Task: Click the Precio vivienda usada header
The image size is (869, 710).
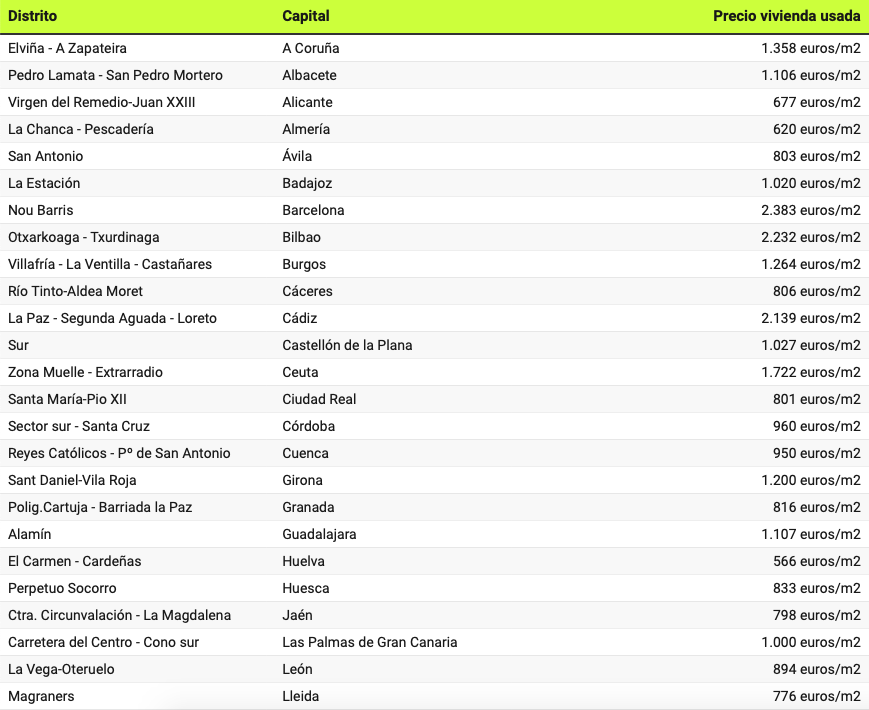Action: point(786,16)
